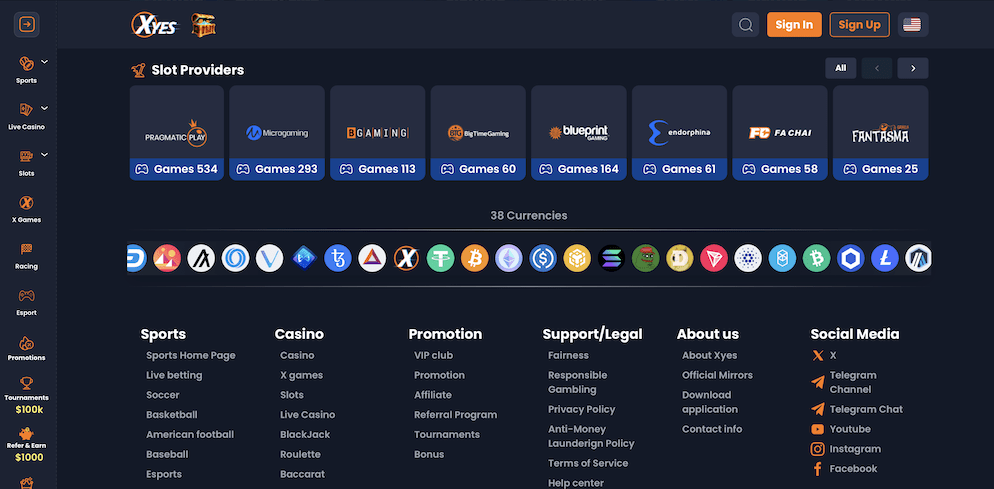The height and width of the screenshot is (489, 994).
Task: Go to previous slot providers page
Action: point(877,68)
